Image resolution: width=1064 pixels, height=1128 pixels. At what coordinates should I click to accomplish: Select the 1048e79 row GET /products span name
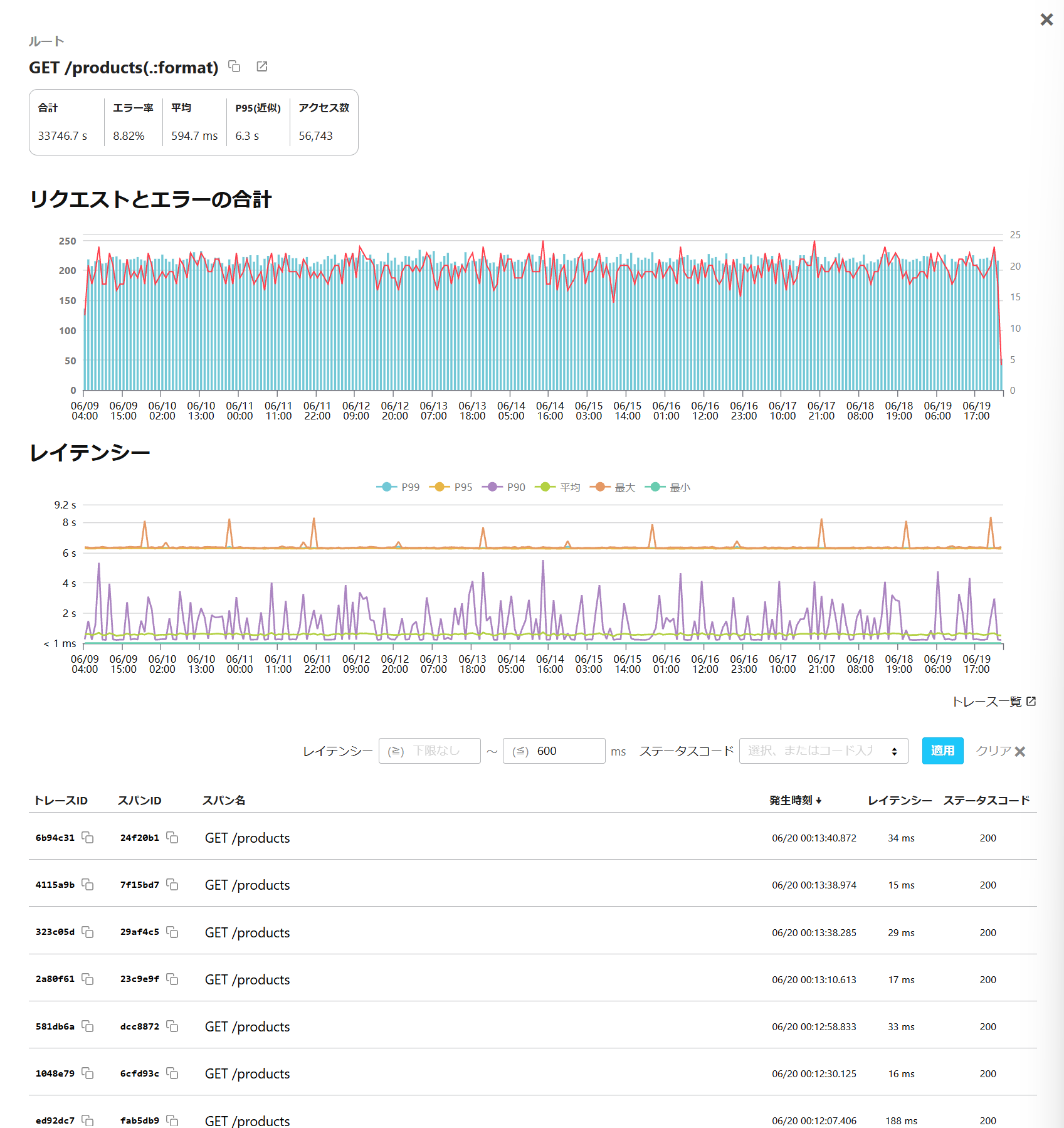pyautogui.click(x=247, y=1073)
